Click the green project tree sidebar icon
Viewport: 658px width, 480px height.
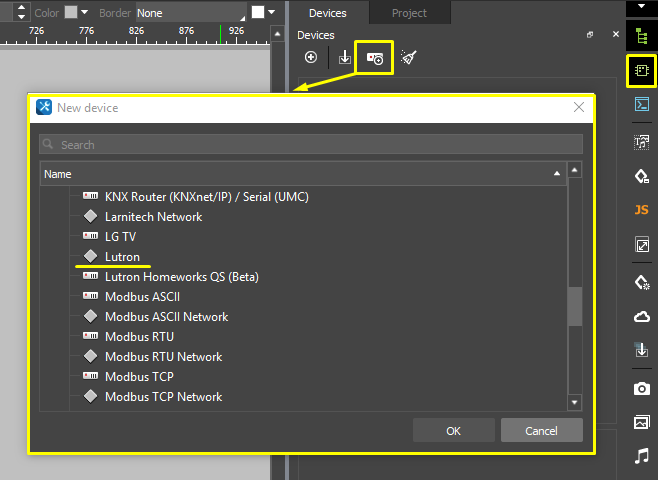[x=641, y=38]
